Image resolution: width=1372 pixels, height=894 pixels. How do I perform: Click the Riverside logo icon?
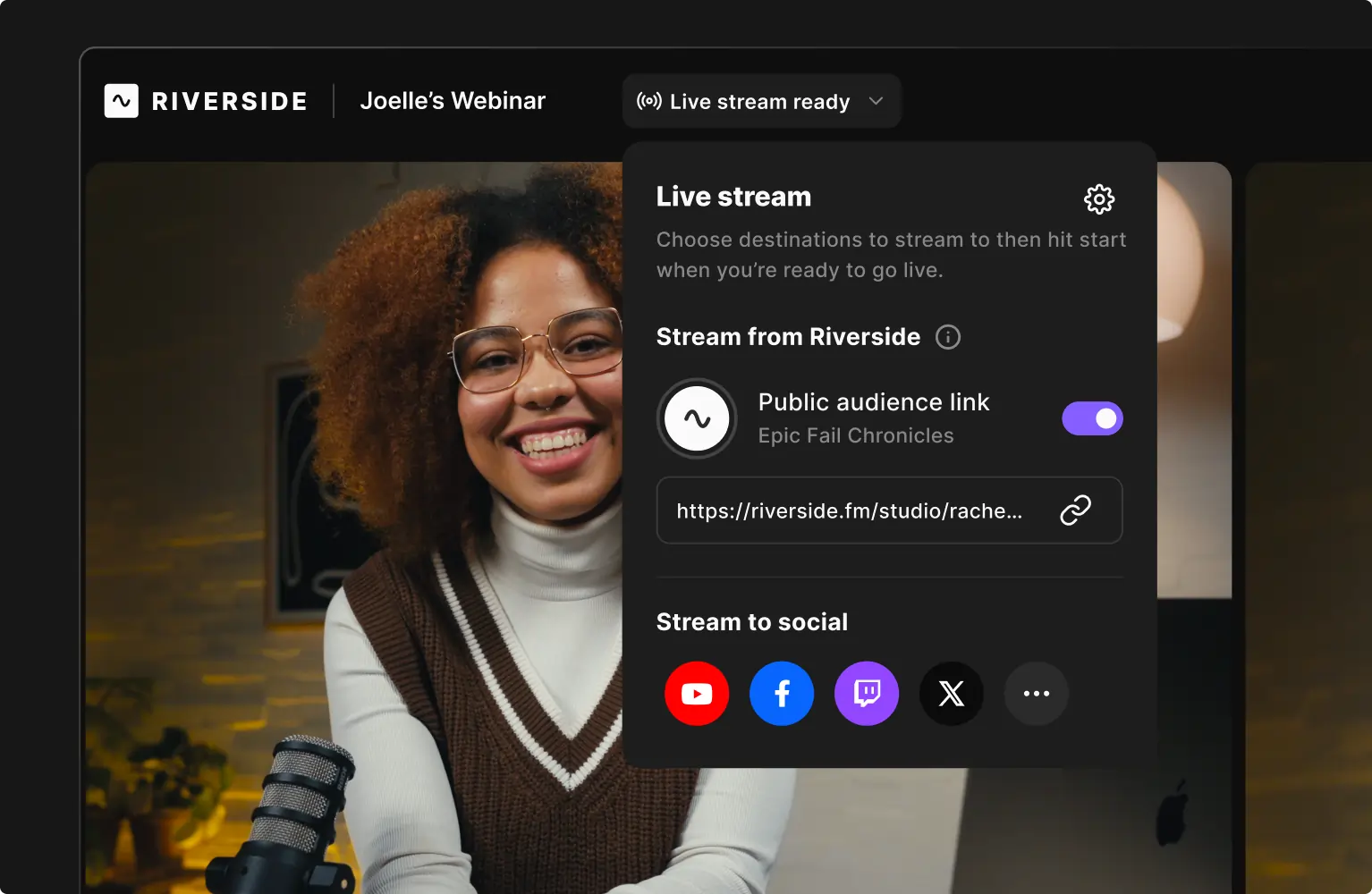(x=122, y=101)
